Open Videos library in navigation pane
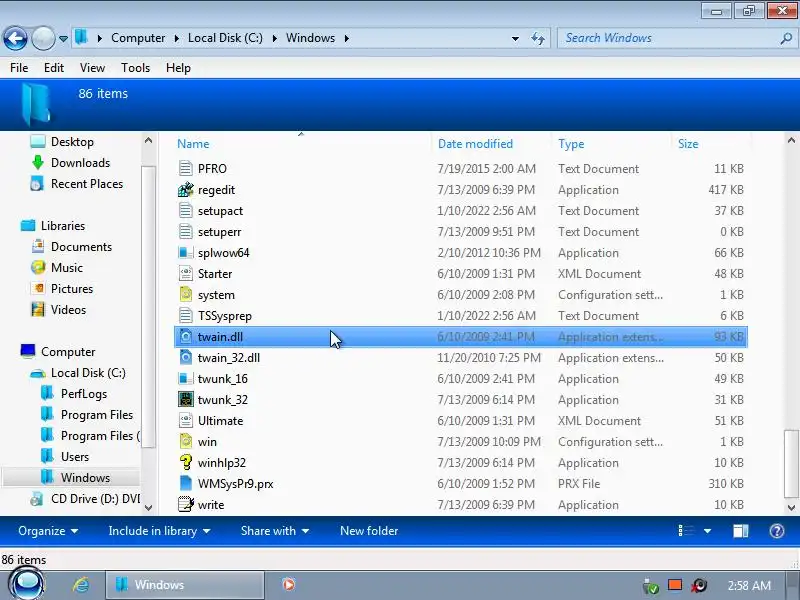Viewport: 800px width, 600px height. tap(68, 310)
